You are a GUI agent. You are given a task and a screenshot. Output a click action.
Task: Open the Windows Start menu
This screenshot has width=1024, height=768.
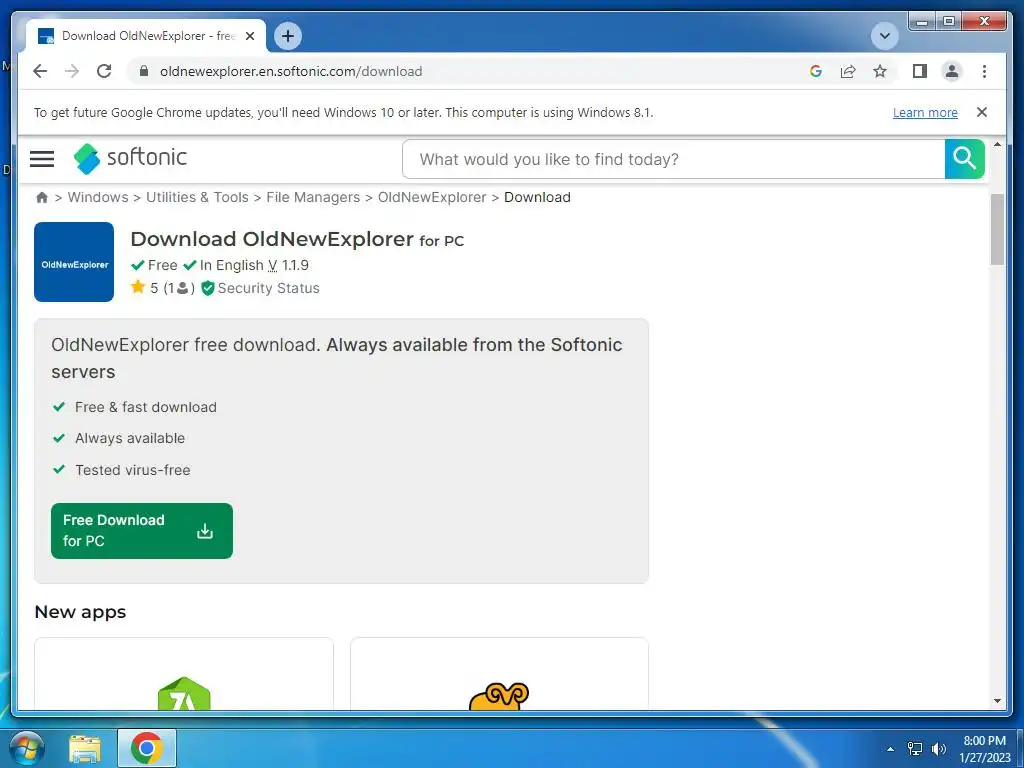(x=25, y=748)
